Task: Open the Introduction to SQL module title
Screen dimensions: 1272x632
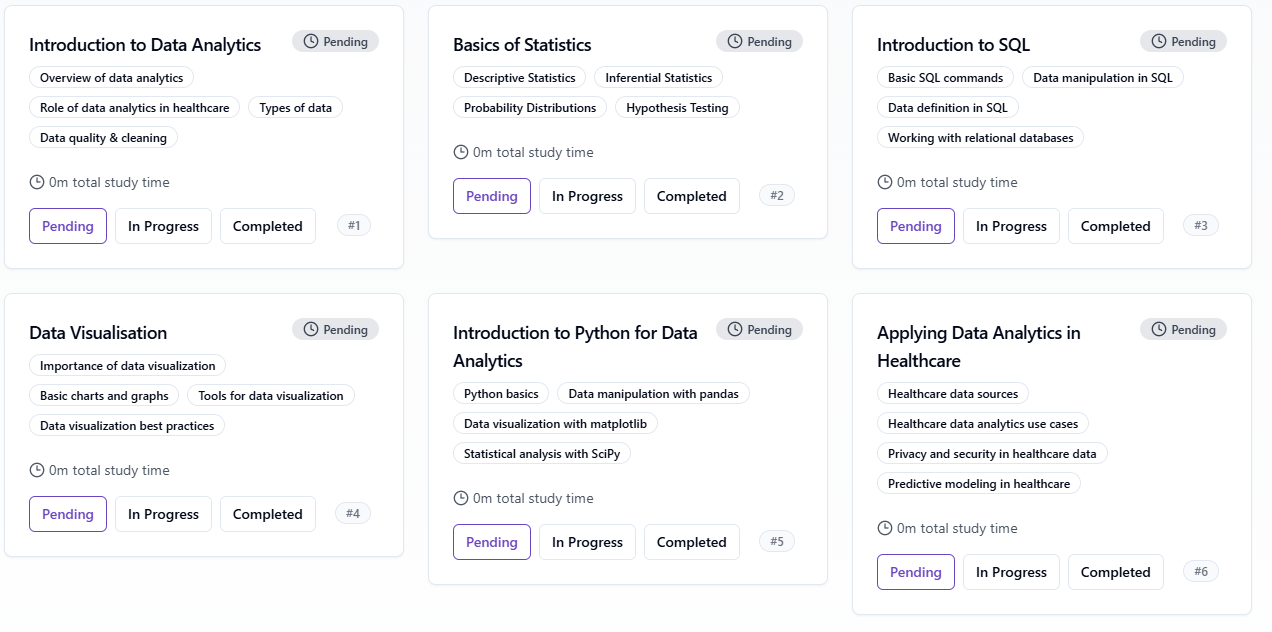Action: (x=953, y=45)
